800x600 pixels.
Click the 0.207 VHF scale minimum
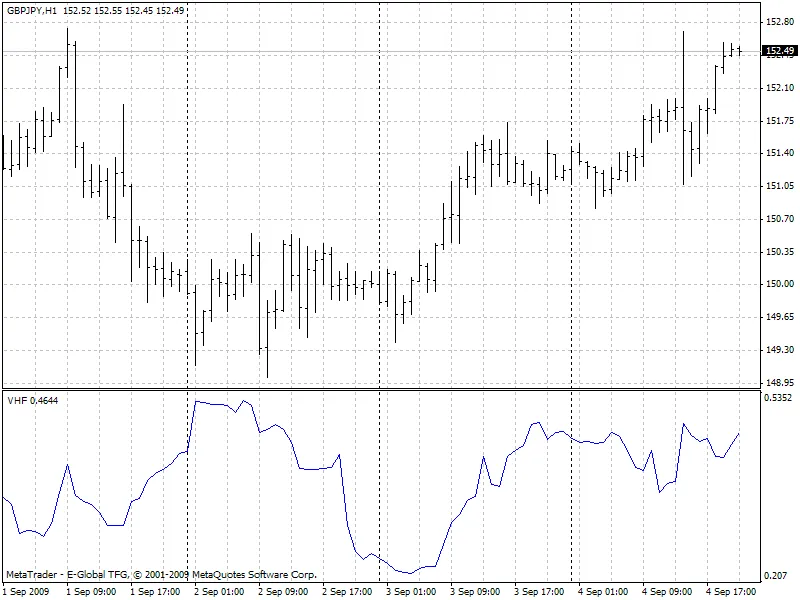[x=776, y=577]
